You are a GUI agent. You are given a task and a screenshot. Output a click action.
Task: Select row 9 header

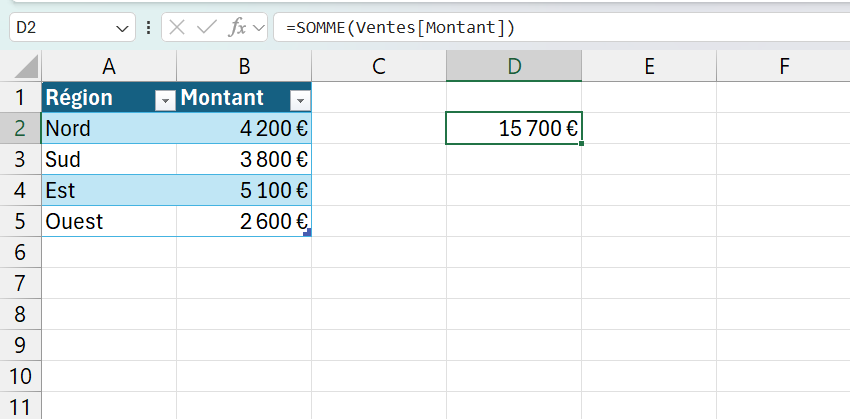[x=21, y=345]
